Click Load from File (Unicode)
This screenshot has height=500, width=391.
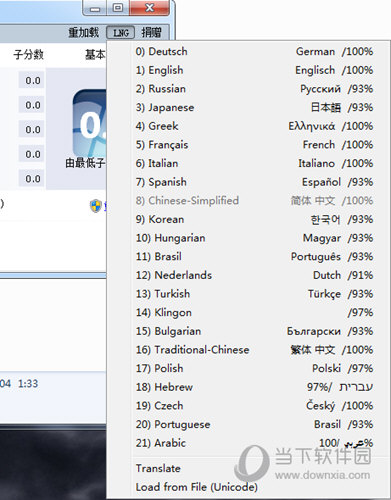[x=248, y=487]
